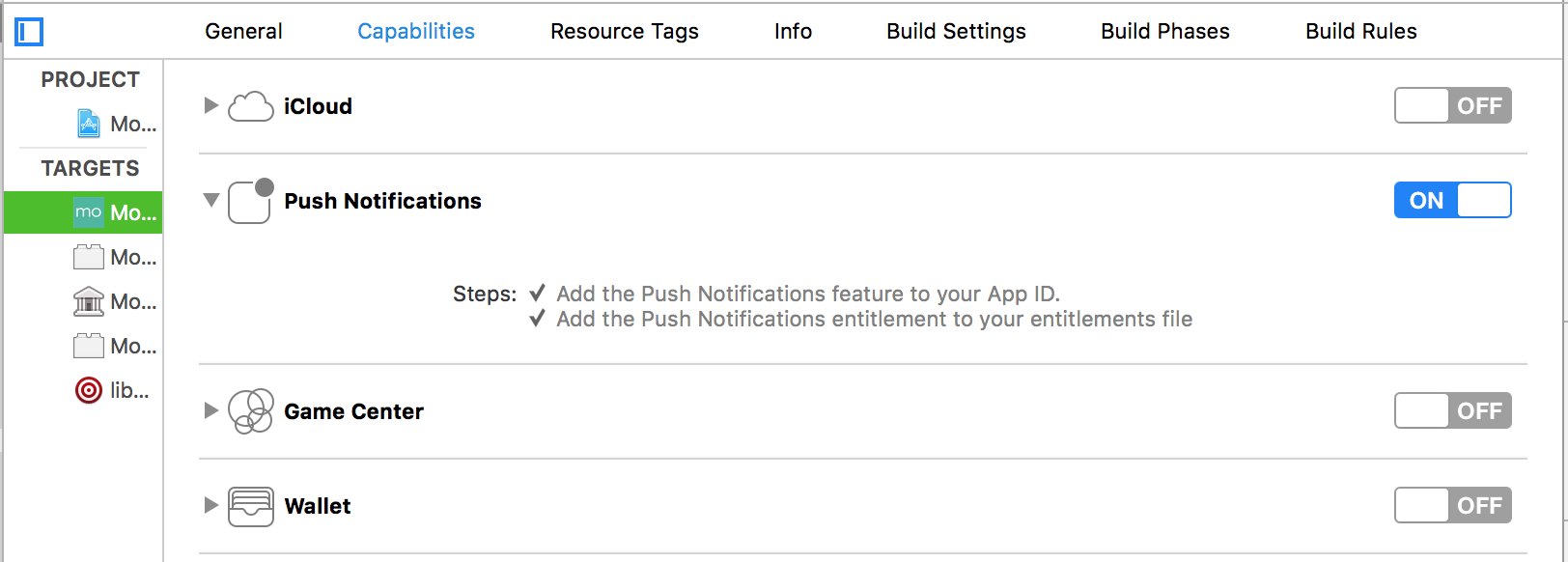Select the project blueprint file icon

point(89,124)
